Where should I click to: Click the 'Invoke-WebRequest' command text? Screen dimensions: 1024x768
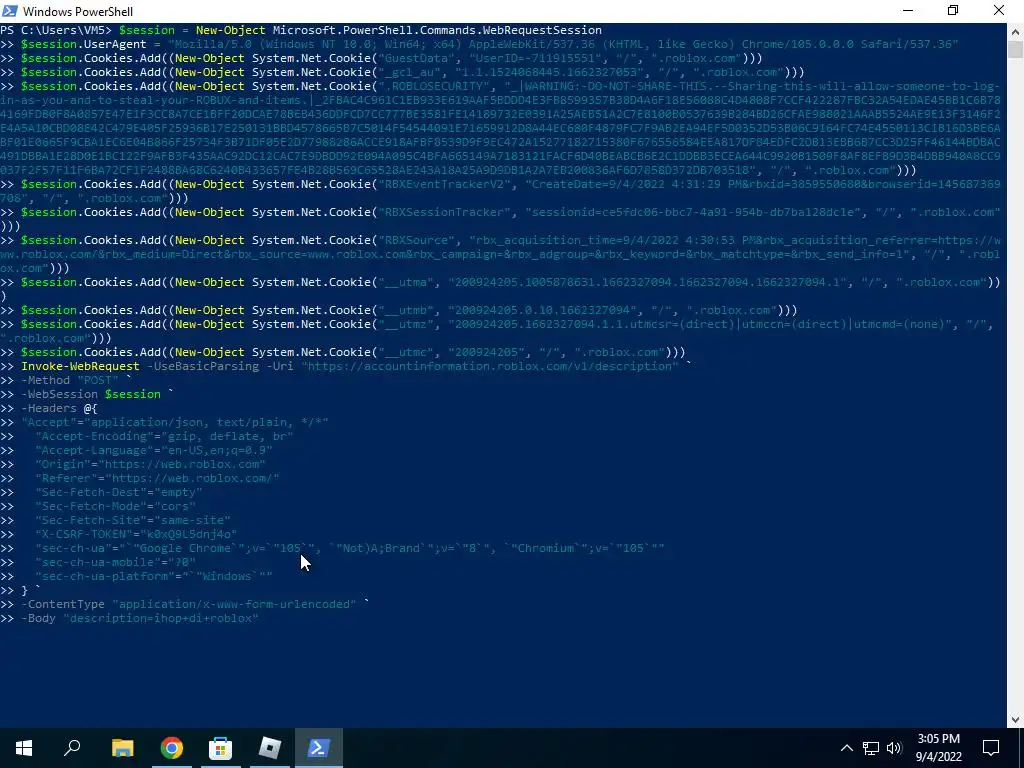click(x=80, y=366)
